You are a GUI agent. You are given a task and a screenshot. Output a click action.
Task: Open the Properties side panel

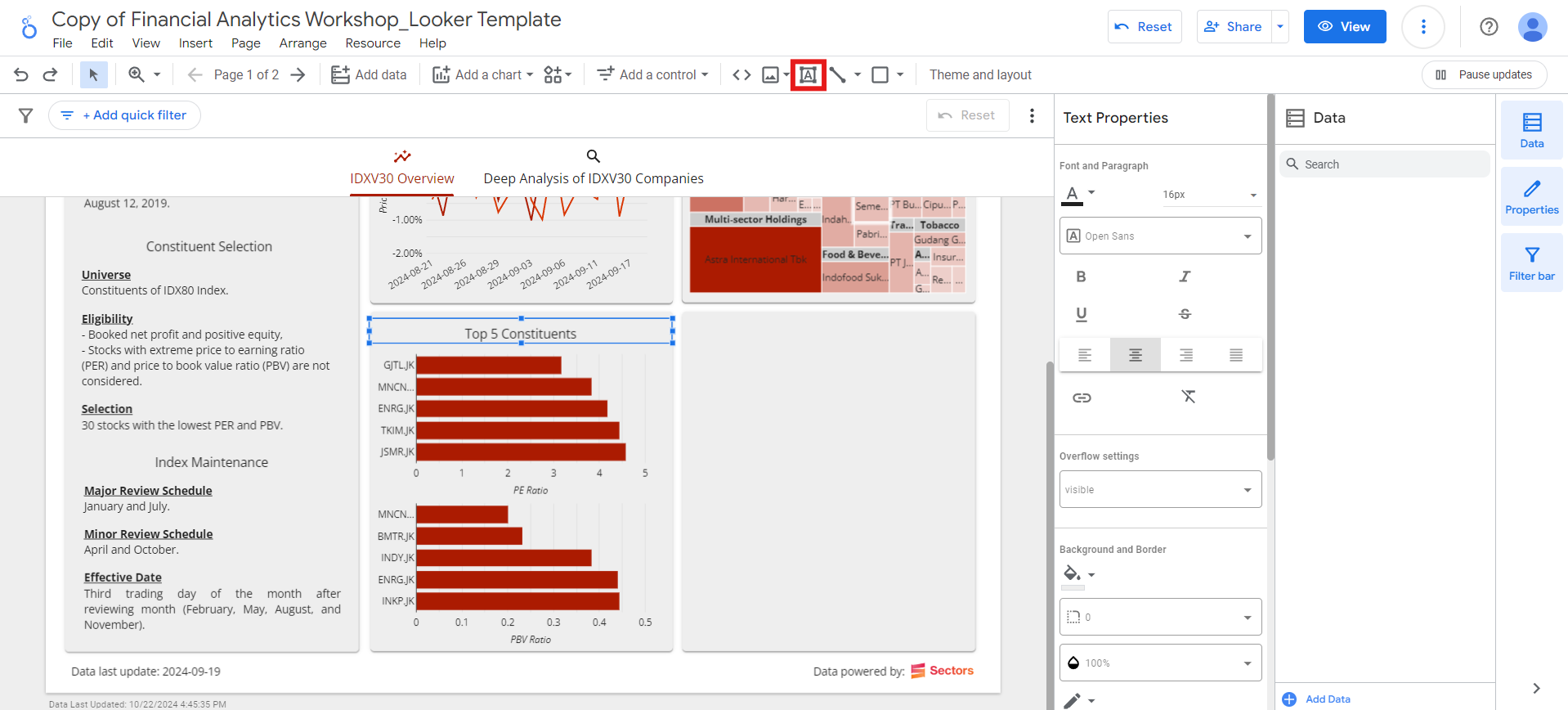(1531, 196)
